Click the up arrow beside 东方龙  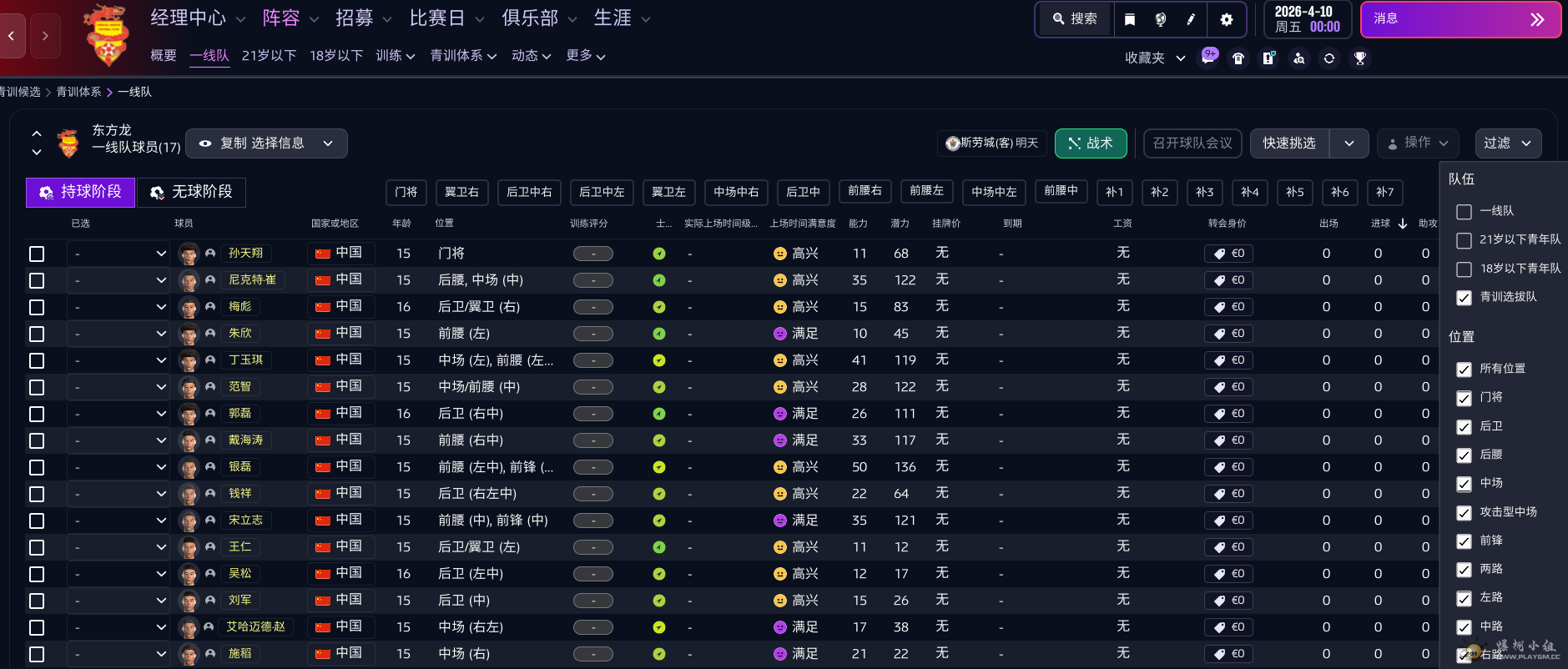click(x=37, y=133)
